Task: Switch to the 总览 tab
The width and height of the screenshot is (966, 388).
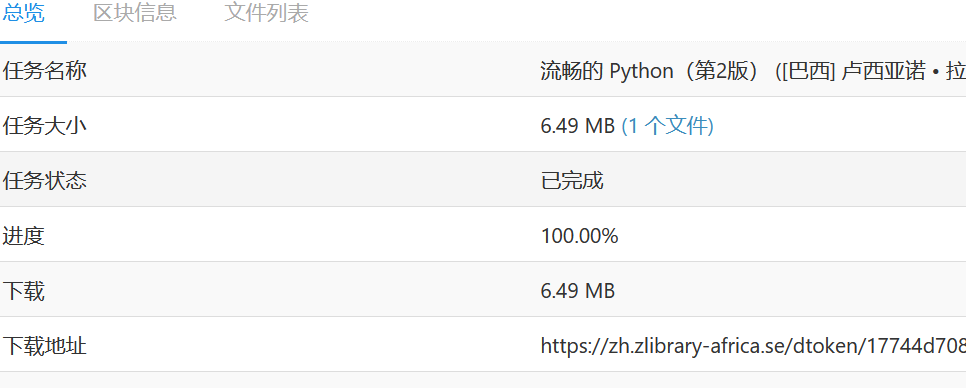Action: point(23,13)
